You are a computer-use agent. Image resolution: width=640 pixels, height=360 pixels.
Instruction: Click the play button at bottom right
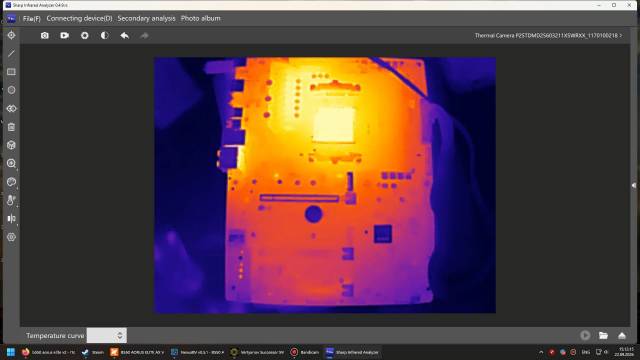pyautogui.click(x=585, y=336)
